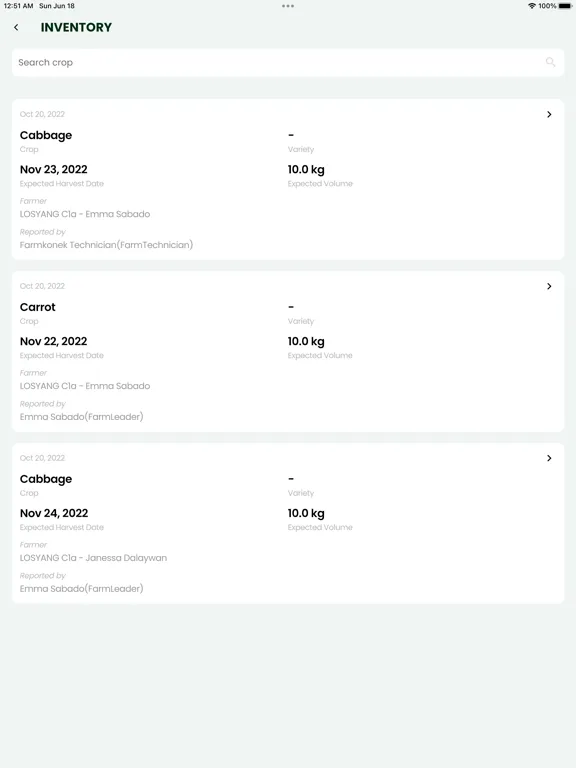
Task: Tap the three-dot multitasking indicator at top
Action: (x=288, y=6)
